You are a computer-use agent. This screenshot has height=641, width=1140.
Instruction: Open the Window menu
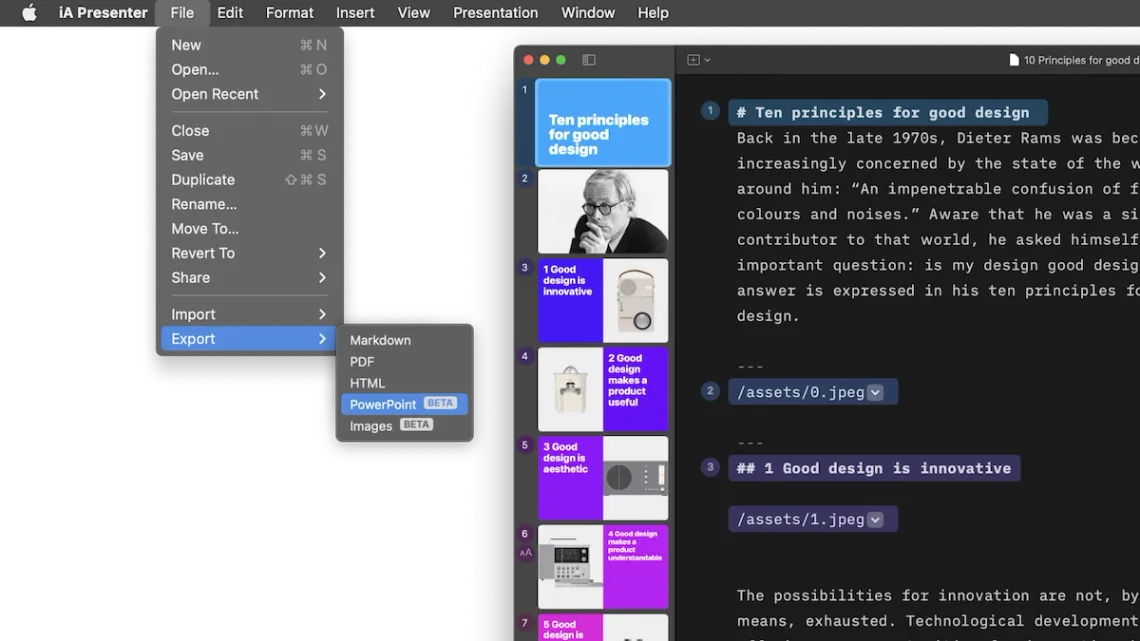pyautogui.click(x=587, y=13)
